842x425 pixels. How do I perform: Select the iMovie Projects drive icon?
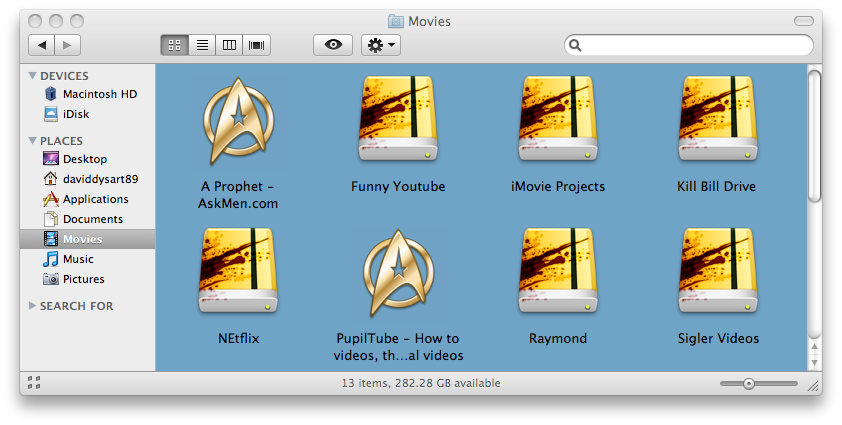coord(558,119)
